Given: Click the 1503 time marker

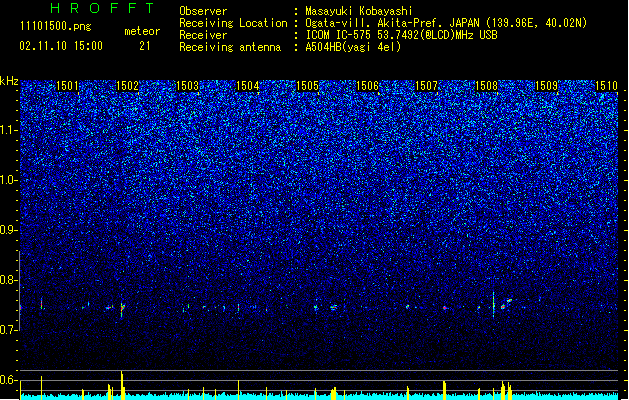Looking at the screenshot, I should [x=187, y=86].
